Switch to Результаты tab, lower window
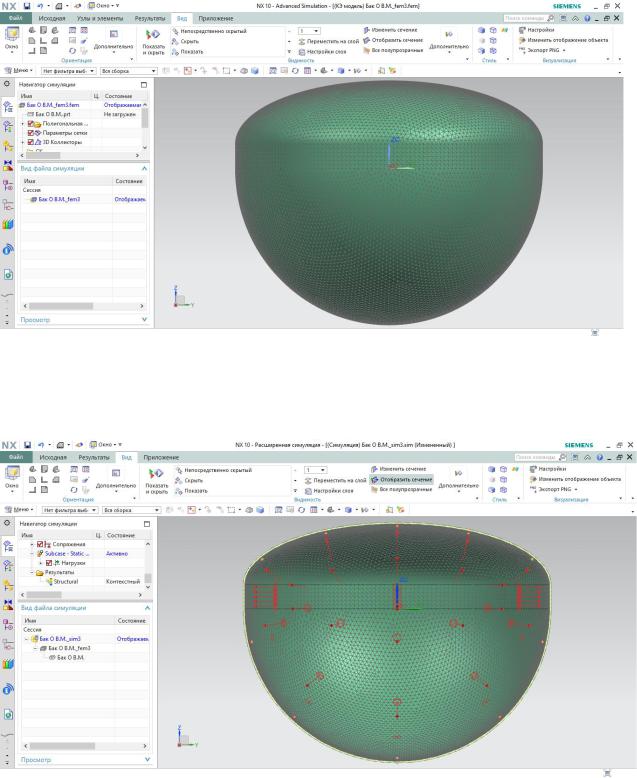Screen dimensions: 637x778 [94, 457]
